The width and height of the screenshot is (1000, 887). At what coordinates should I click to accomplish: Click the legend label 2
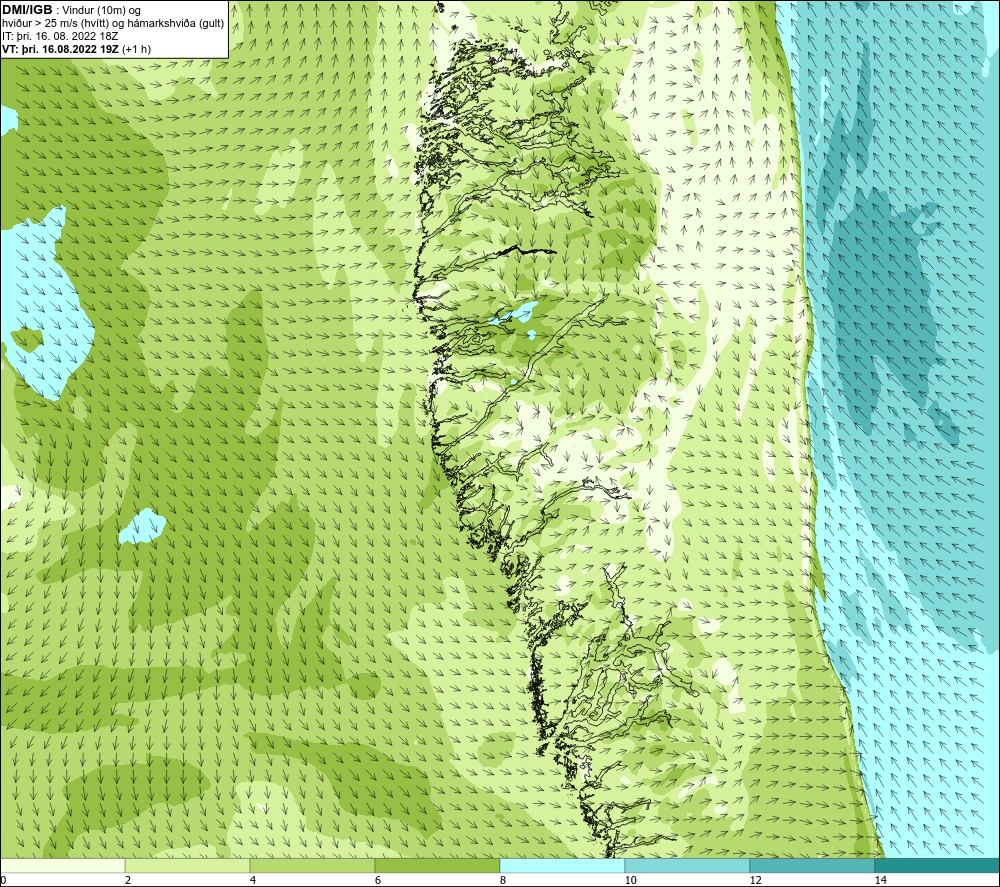click(x=128, y=880)
